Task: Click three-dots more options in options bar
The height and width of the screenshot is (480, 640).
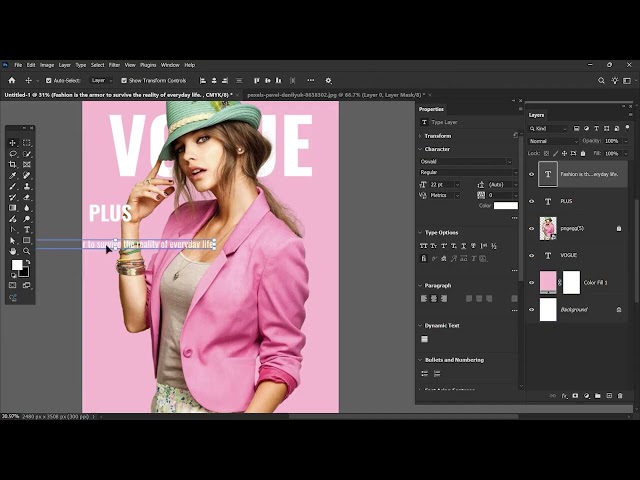Action: coord(311,81)
